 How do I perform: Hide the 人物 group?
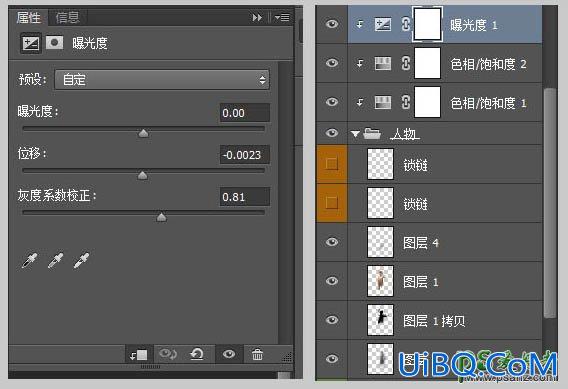(x=332, y=133)
